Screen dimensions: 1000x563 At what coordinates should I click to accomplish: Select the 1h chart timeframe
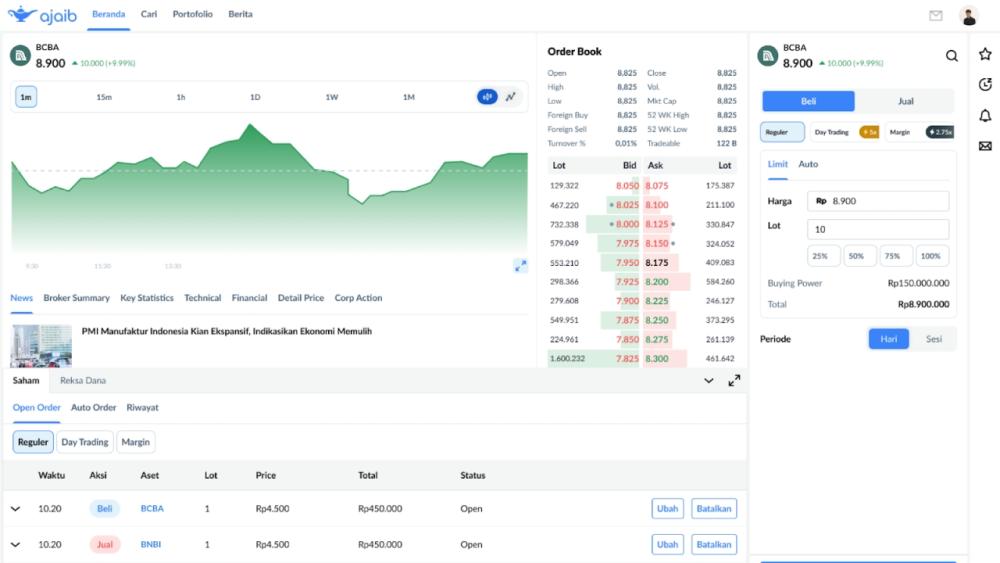pos(180,97)
